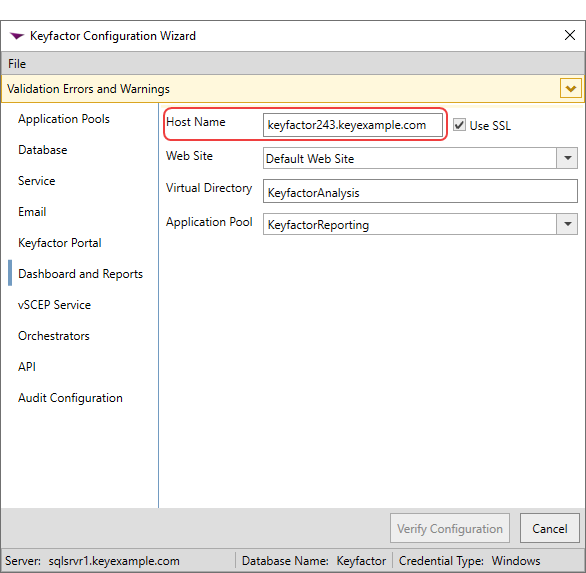This screenshot has height=573, width=586.
Task: Switch to Orchestrators section
Action: (x=54, y=336)
